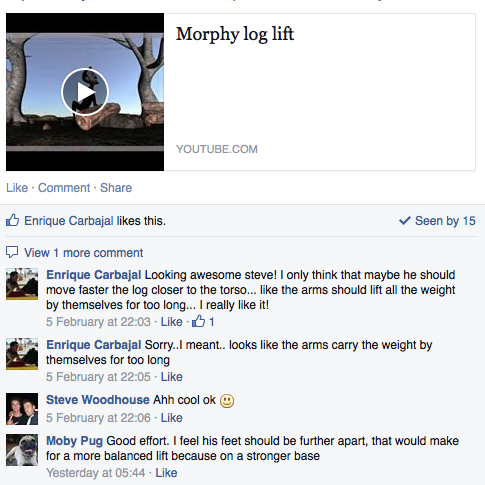Viewport: 485px width, 485px height.
Task: Like Enrique's 22:05 follow-up comment
Action: pos(172,377)
